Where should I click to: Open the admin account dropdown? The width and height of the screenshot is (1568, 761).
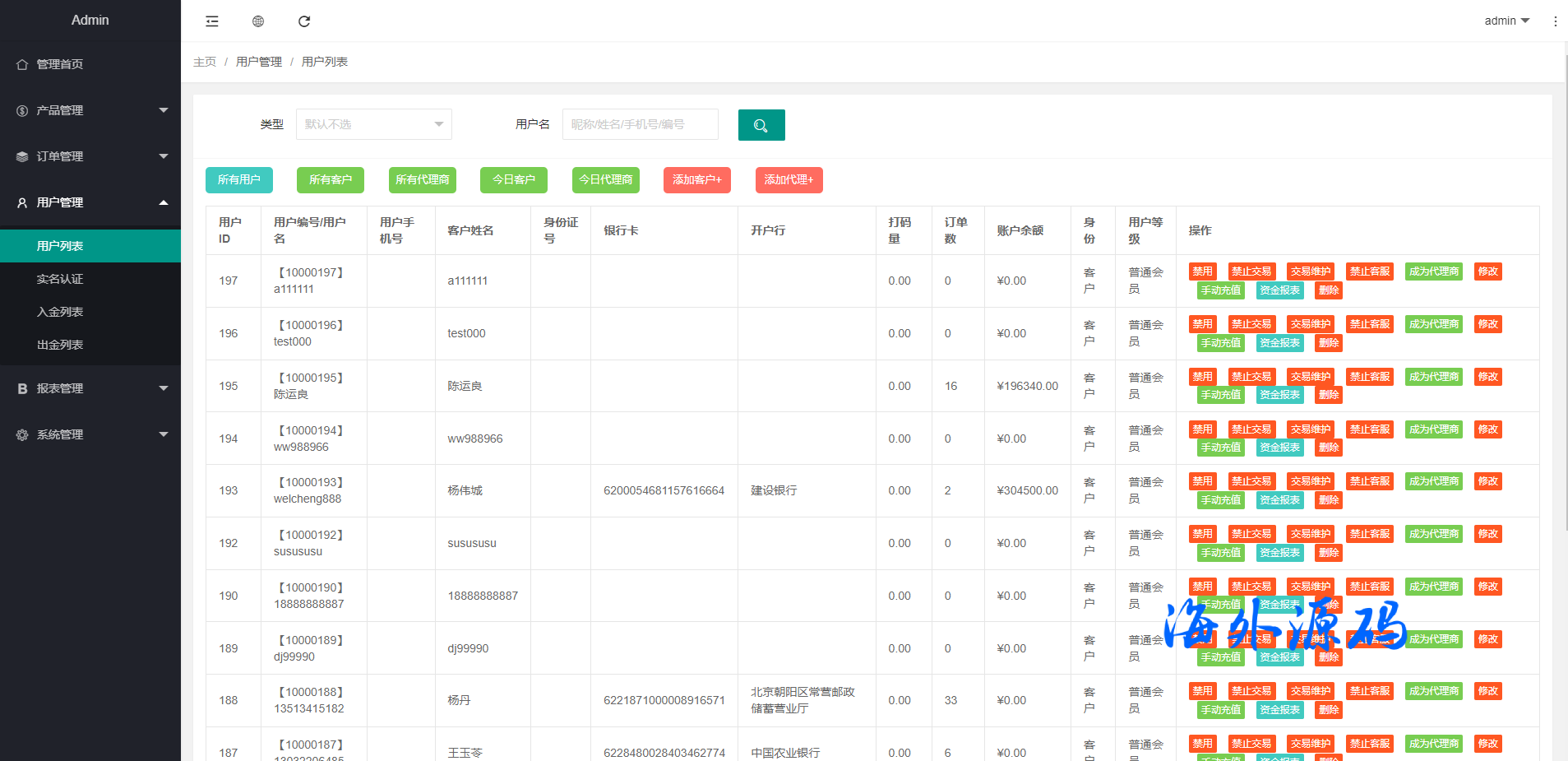coord(1506,21)
